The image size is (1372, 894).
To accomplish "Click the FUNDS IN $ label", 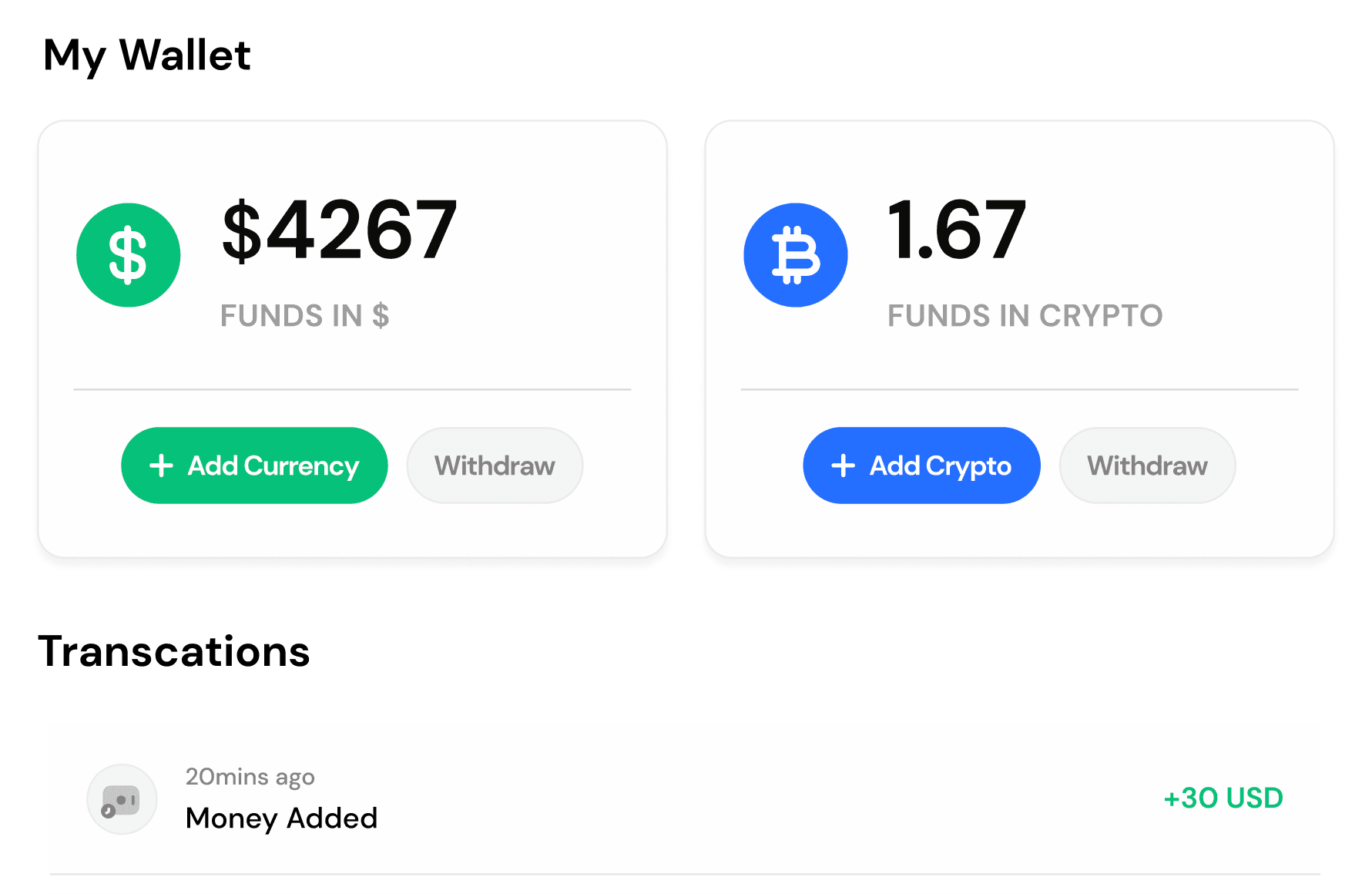I will coord(305,316).
